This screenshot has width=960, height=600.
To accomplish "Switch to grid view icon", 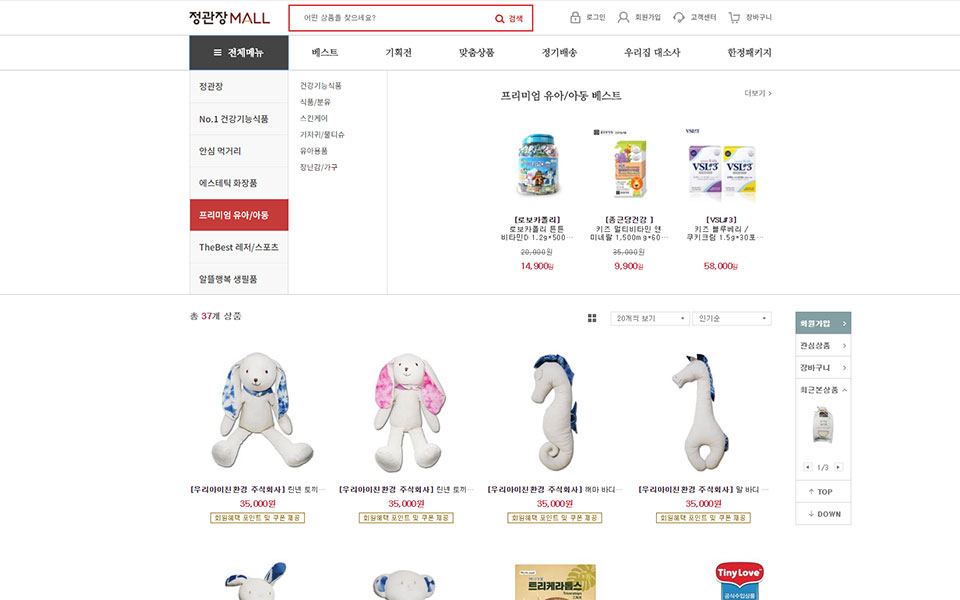I will coord(592,318).
